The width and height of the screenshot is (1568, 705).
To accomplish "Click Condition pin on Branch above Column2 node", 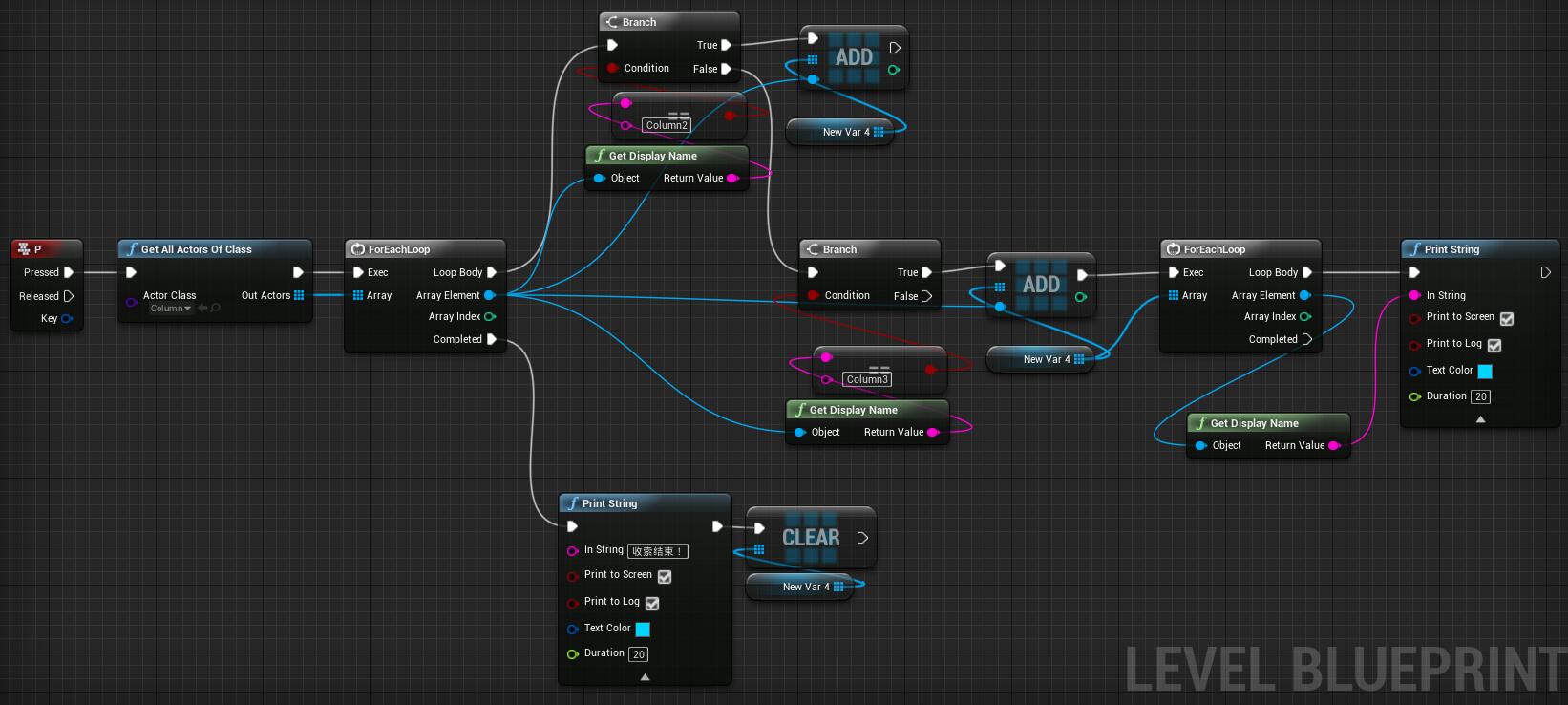I will [612, 68].
